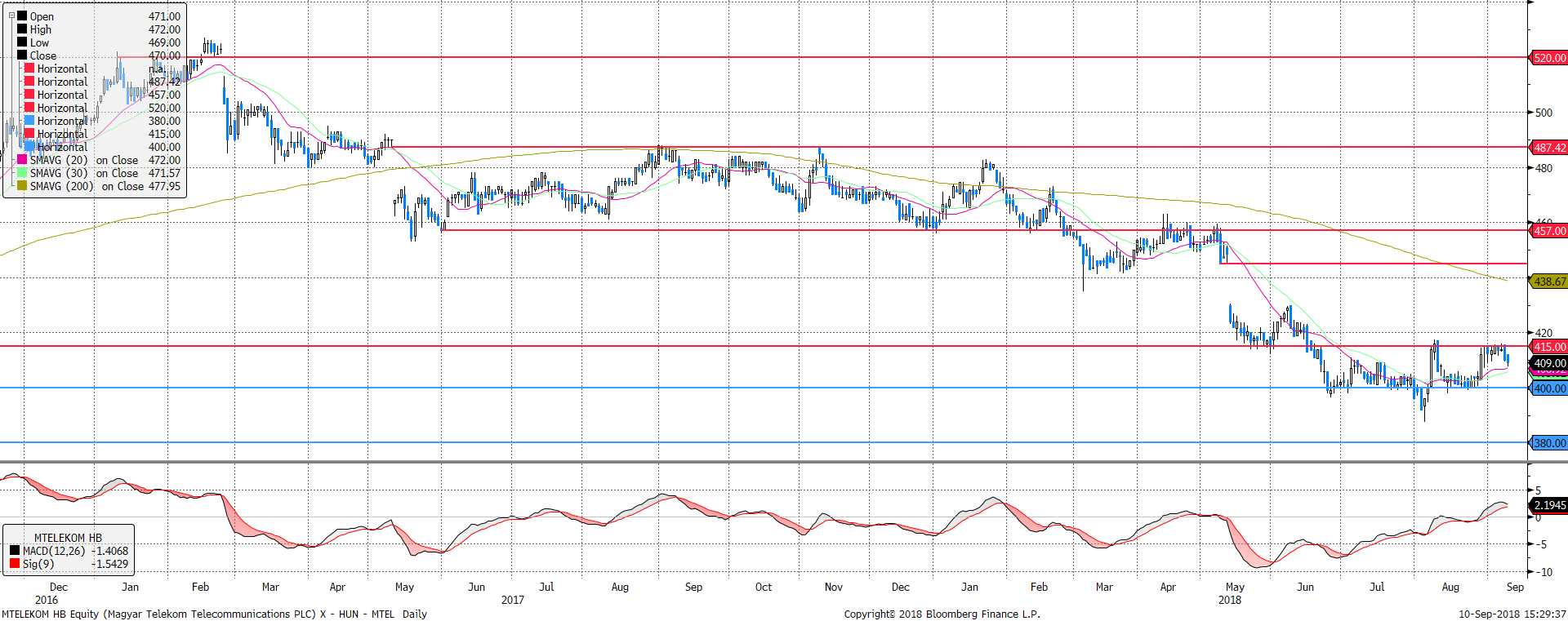Click the Dec 2016 month label
Image resolution: width=1568 pixels, height=621 pixels.
(59, 587)
